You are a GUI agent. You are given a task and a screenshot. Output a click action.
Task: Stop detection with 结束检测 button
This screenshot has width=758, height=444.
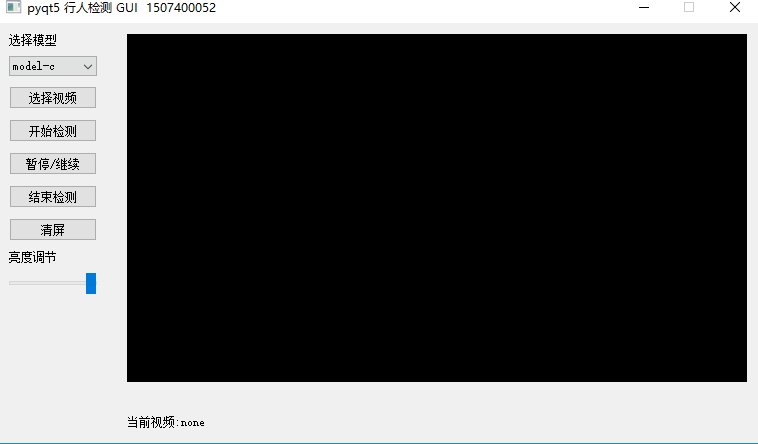tap(53, 196)
